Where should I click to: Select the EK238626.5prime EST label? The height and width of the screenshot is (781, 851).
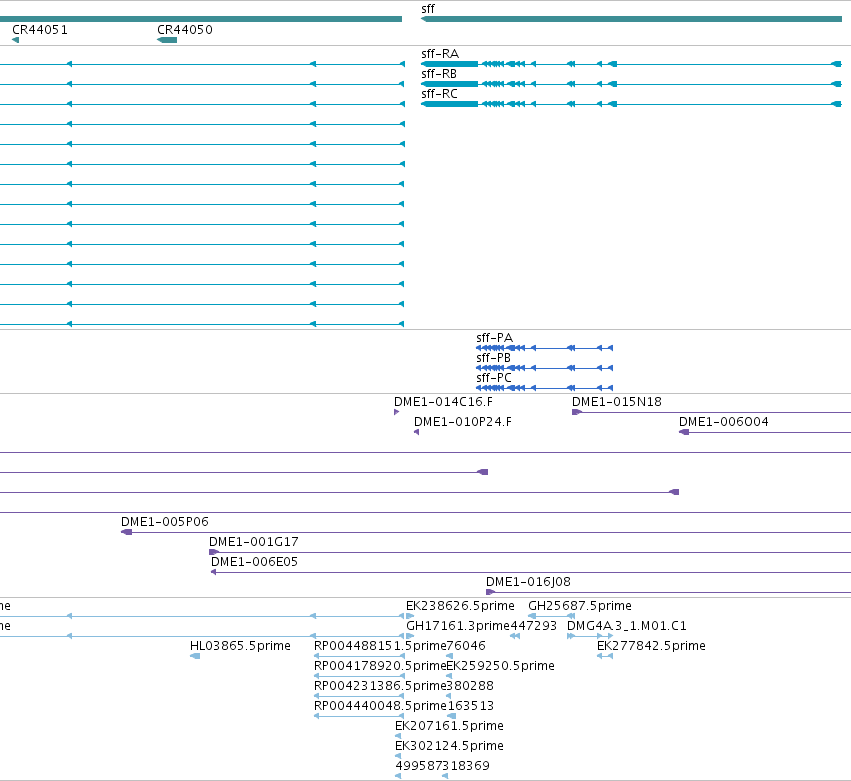(460, 606)
